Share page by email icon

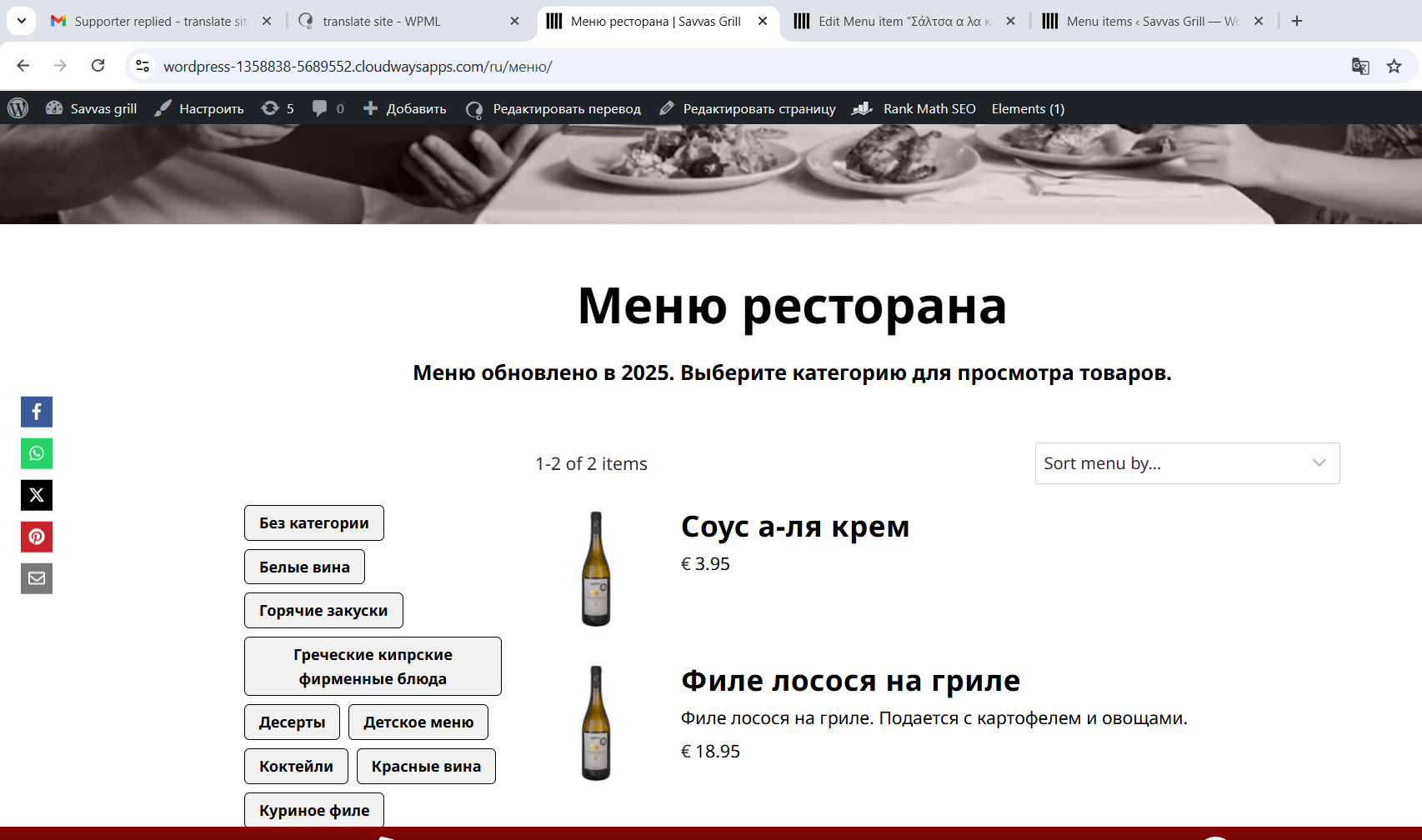click(x=37, y=578)
